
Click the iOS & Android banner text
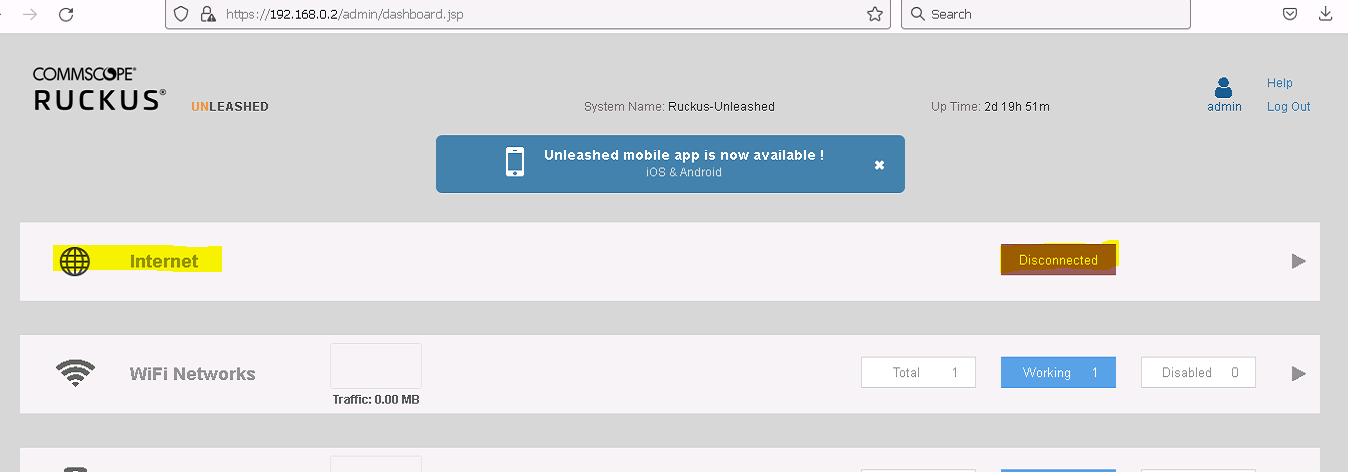(x=684, y=172)
